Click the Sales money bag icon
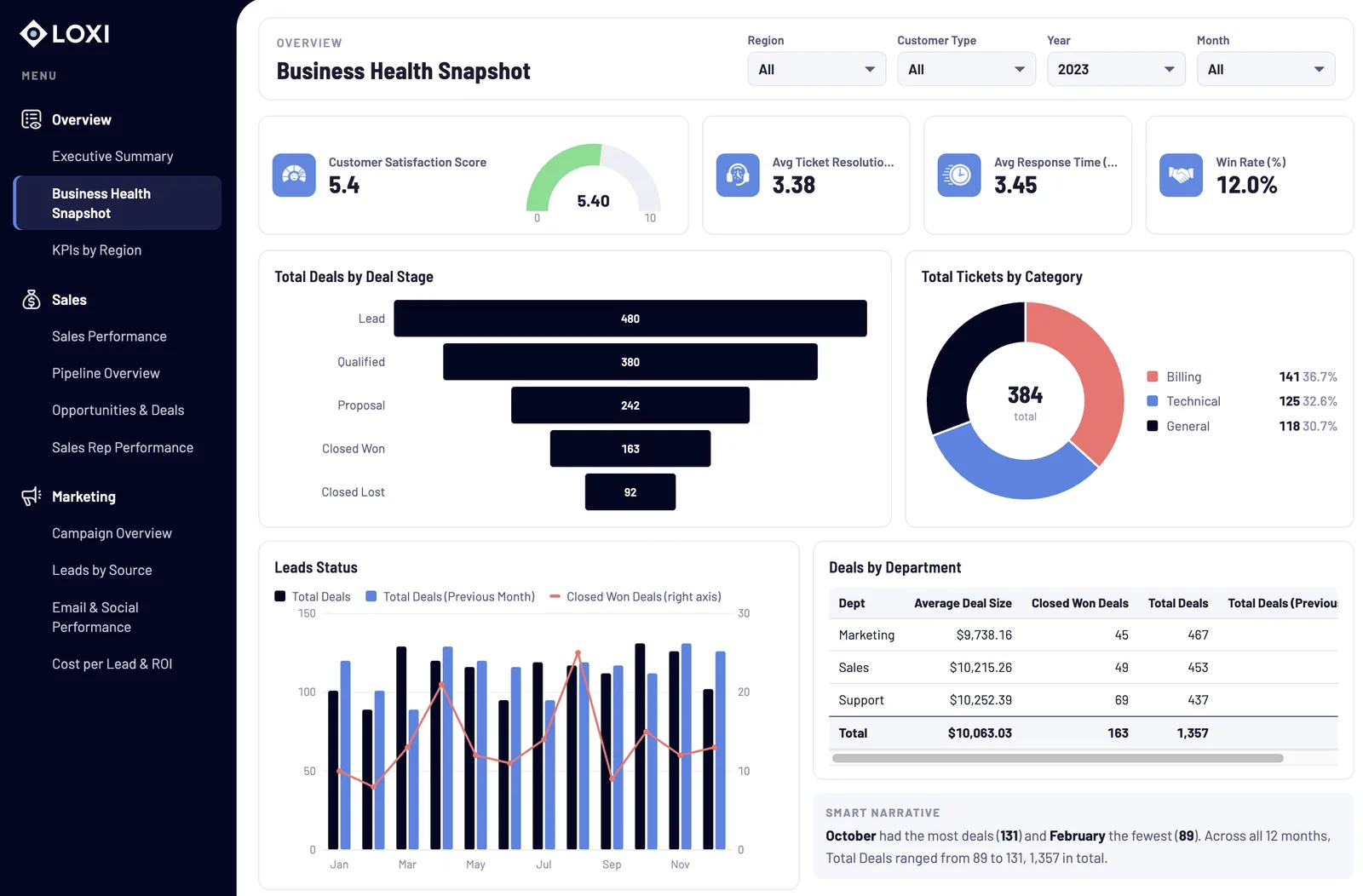 [x=32, y=300]
